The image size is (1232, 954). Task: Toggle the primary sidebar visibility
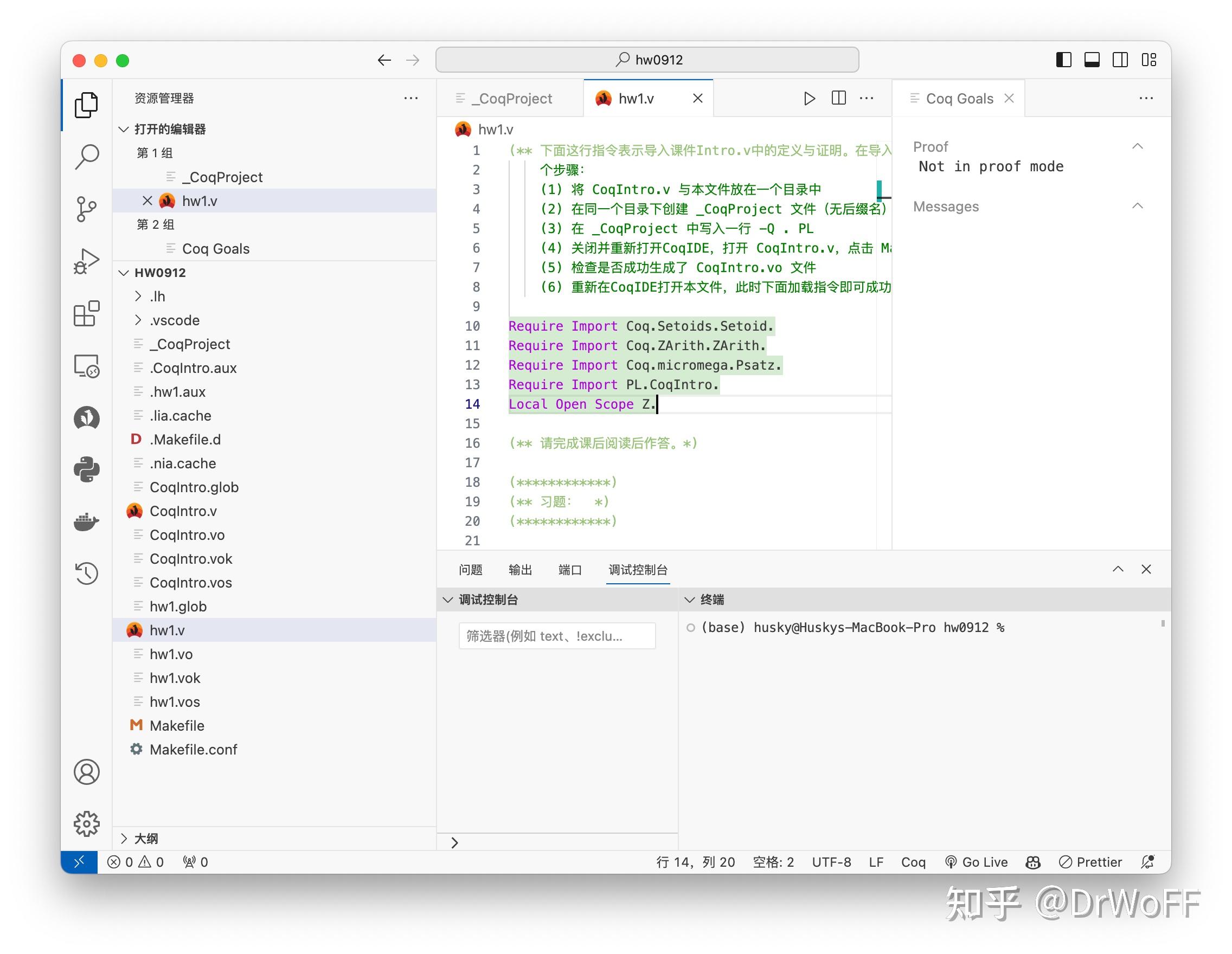click(x=1064, y=59)
